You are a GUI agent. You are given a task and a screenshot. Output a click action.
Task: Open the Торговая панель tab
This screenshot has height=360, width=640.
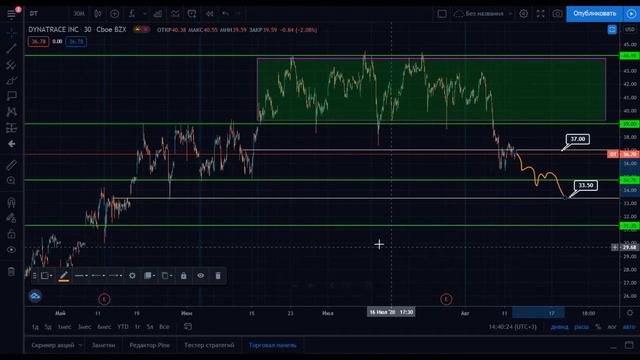point(273,345)
